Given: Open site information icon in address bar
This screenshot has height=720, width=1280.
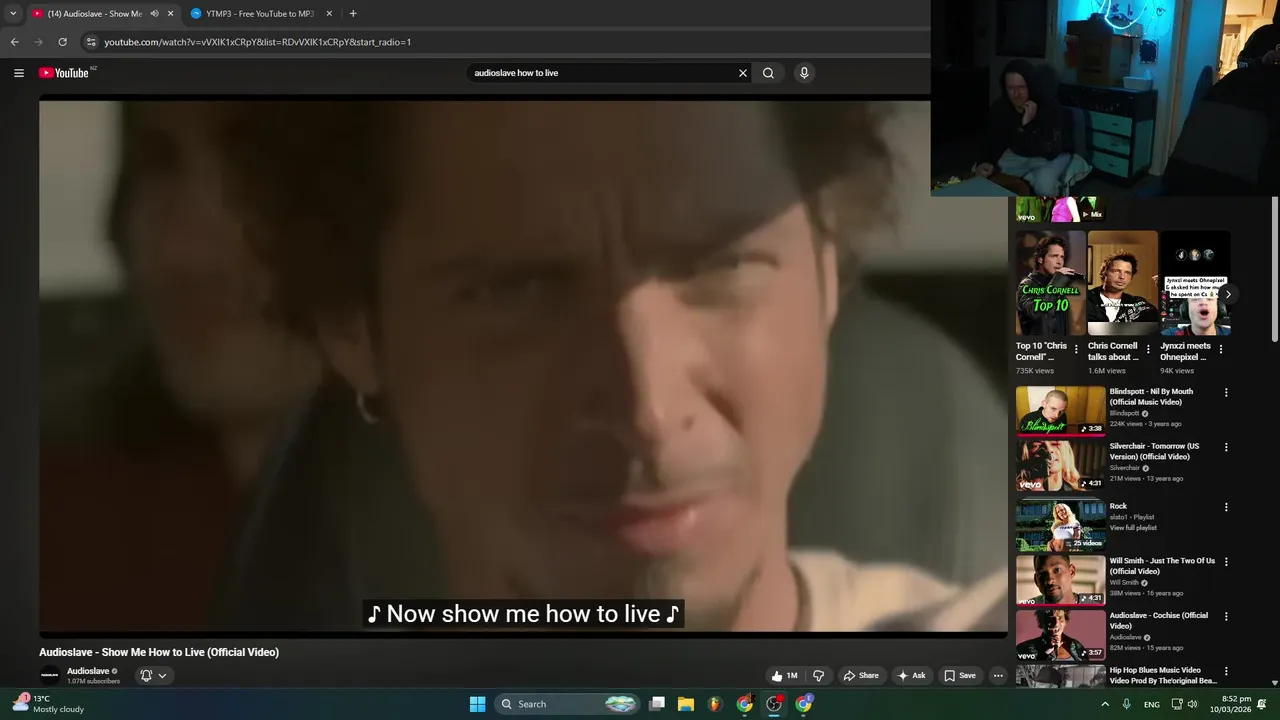Looking at the screenshot, I should [x=91, y=42].
